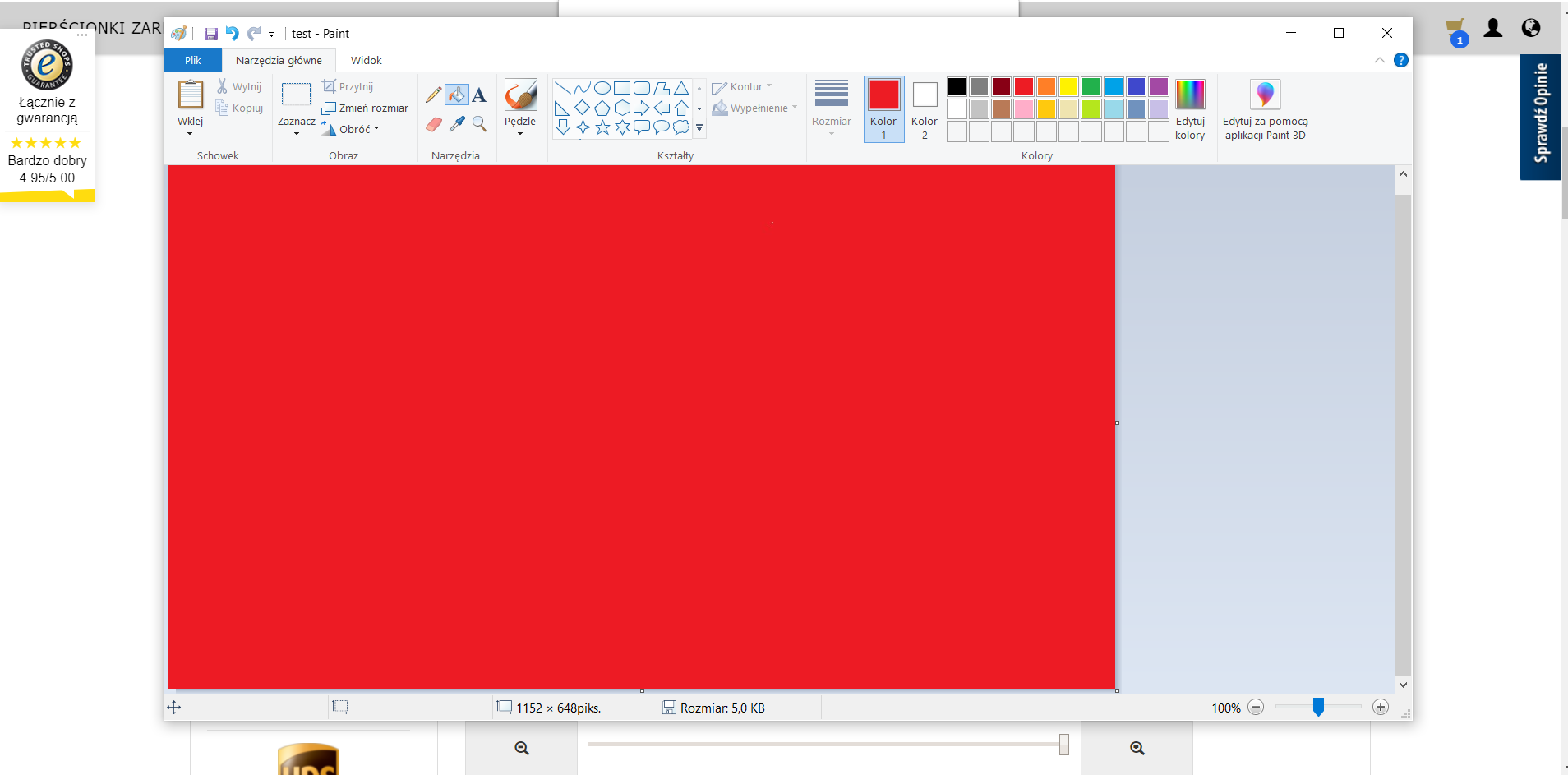This screenshot has height=775, width=1568.
Task: Choose the Pentagon shape
Action: click(x=602, y=108)
